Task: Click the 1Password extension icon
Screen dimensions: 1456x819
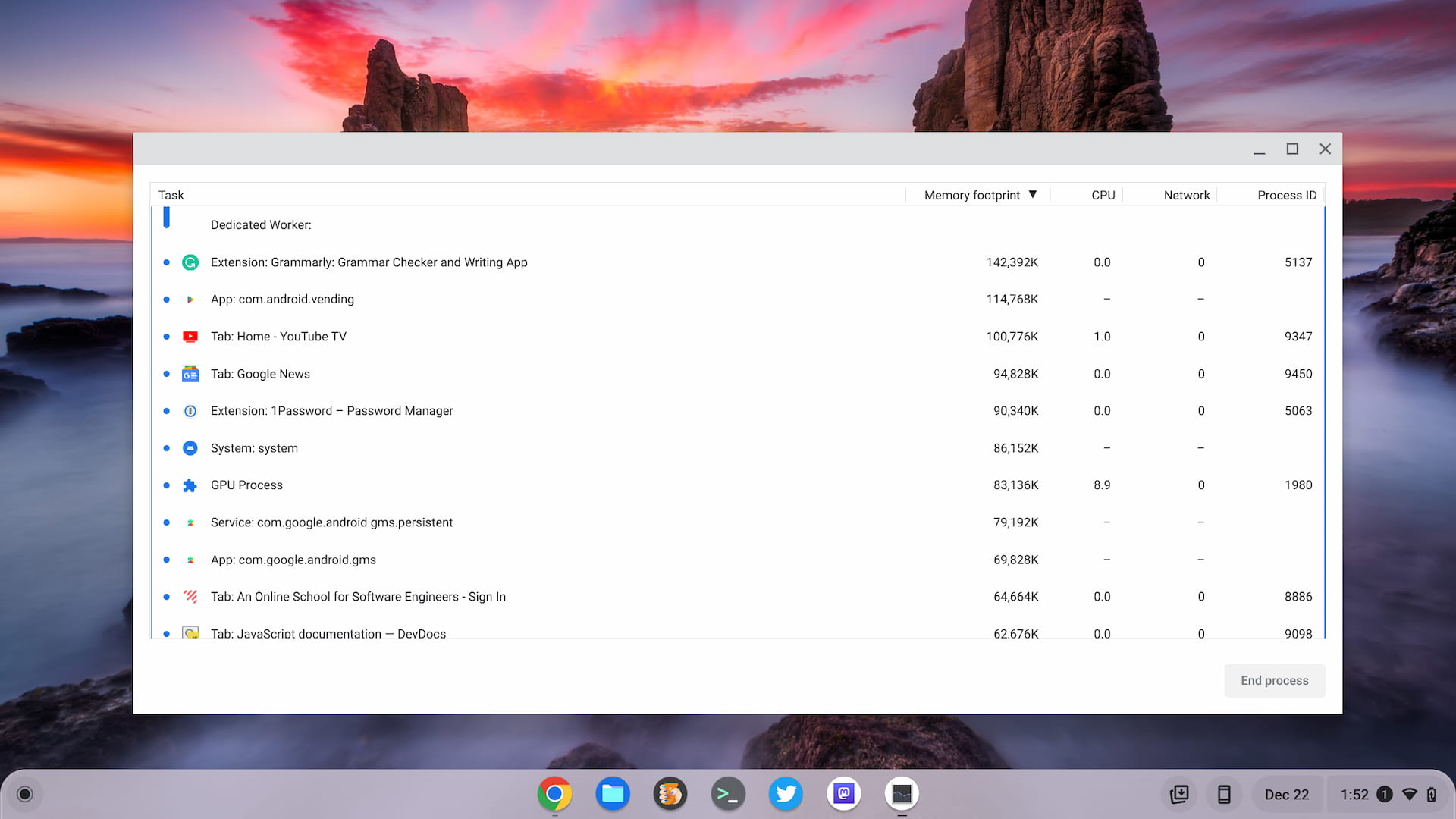Action: pos(190,410)
